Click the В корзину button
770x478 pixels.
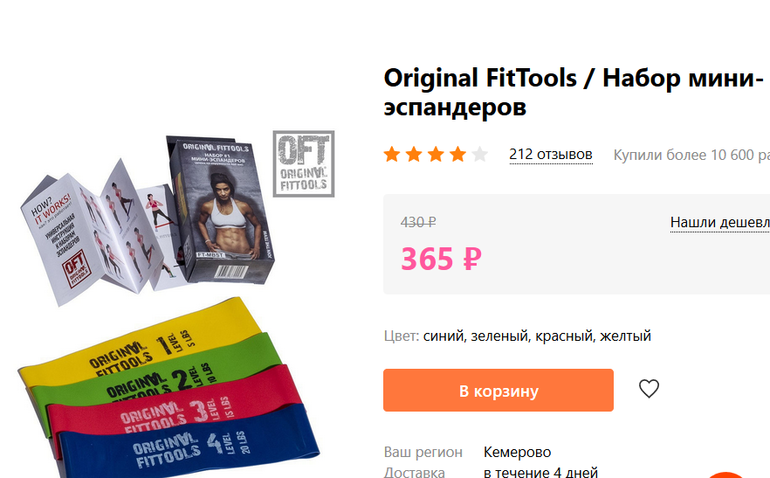click(x=498, y=390)
